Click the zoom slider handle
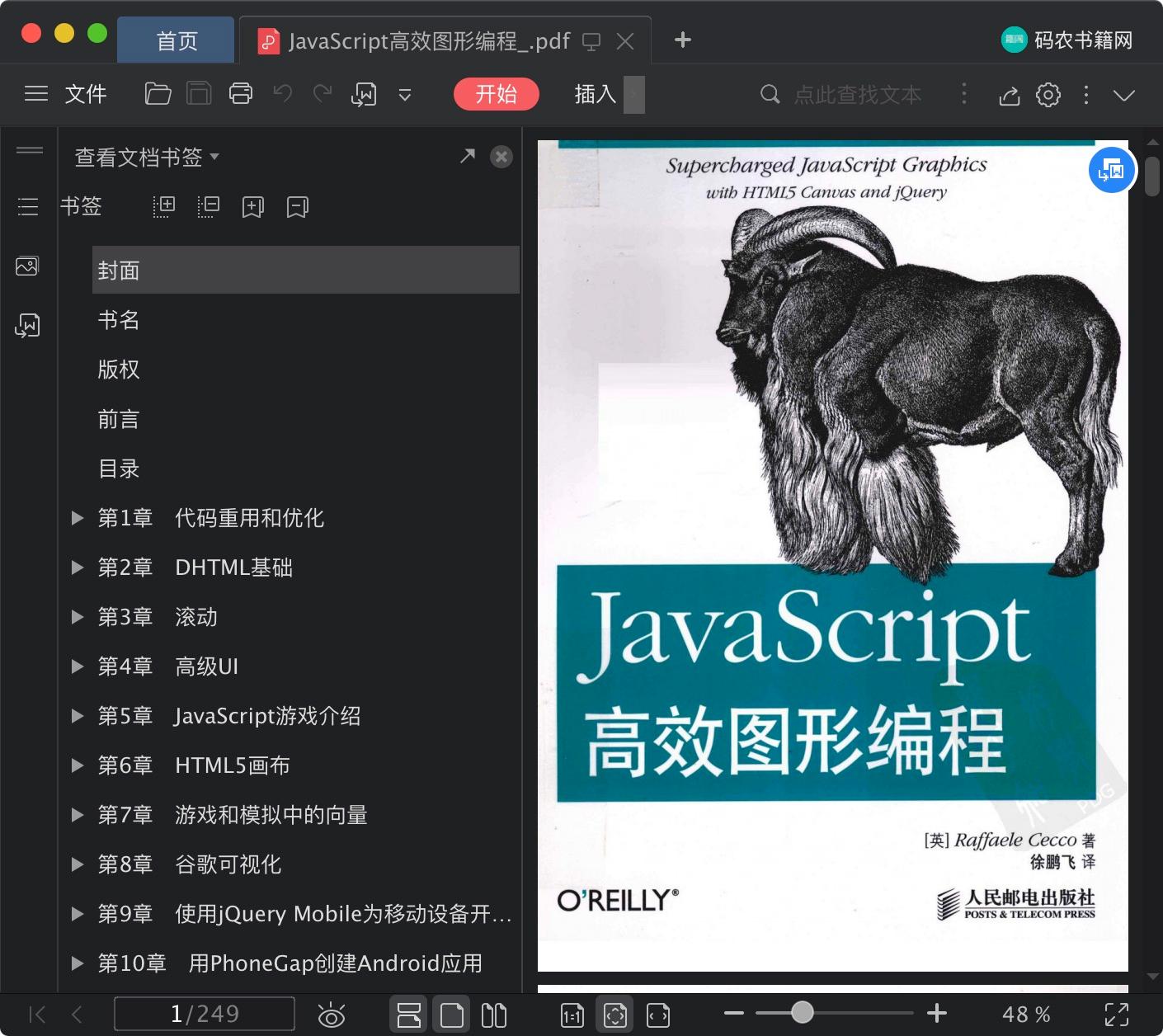The height and width of the screenshot is (1036, 1163). (x=803, y=1012)
